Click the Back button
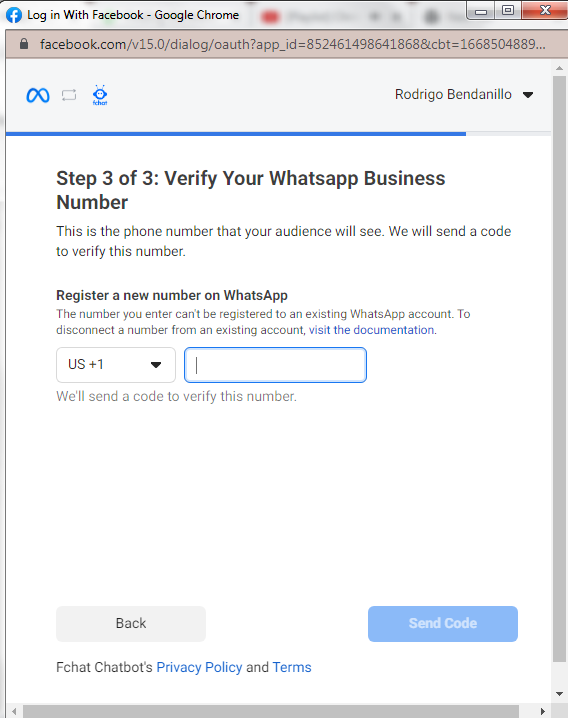Image resolution: width=568 pixels, height=718 pixels. click(131, 624)
